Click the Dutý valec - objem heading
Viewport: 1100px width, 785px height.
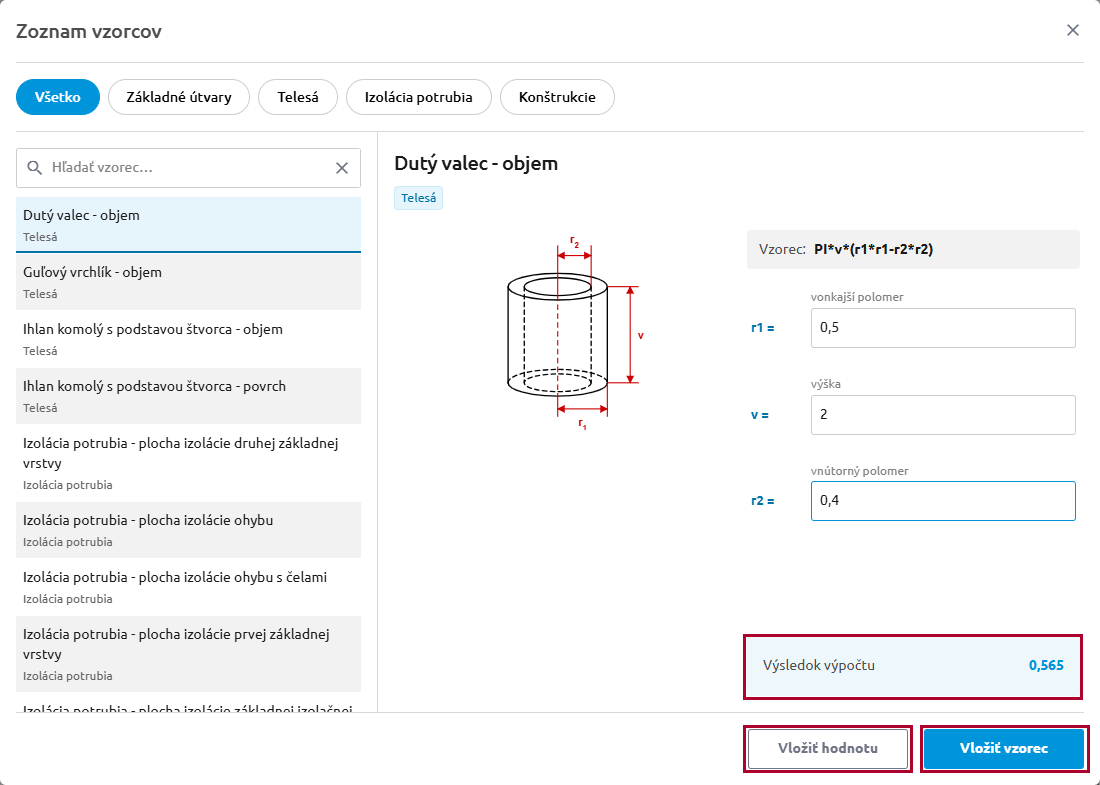click(476, 163)
